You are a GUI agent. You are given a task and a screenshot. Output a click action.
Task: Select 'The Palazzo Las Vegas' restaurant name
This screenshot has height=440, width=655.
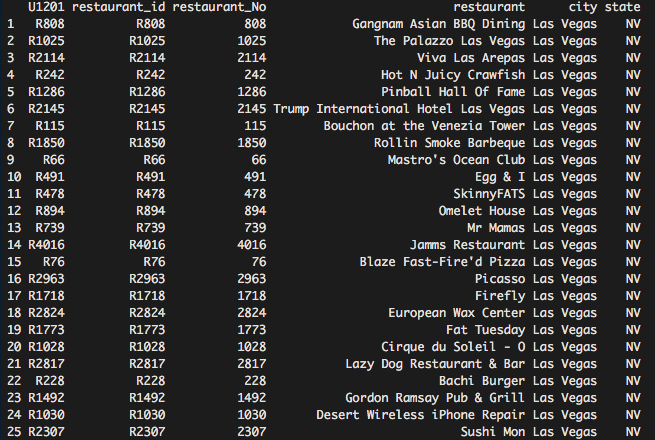tap(449, 41)
